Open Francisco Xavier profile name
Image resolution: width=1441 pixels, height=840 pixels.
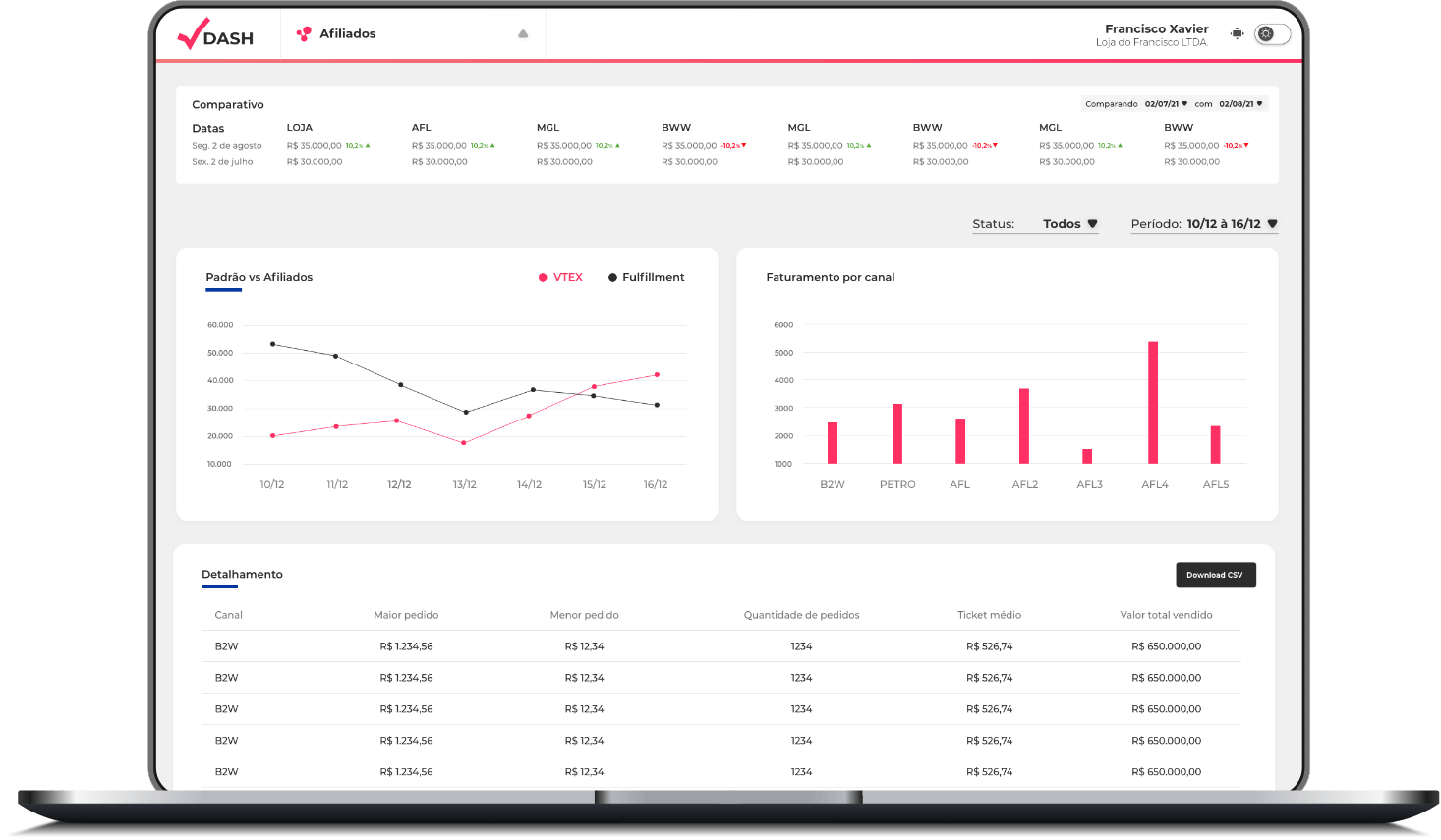pyautogui.click(x=1156, y=28)
